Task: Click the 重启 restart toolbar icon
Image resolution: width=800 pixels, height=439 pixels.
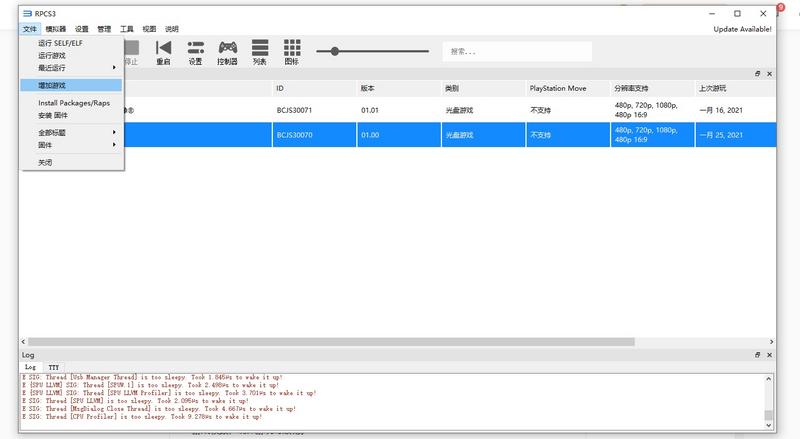Action: coord(163,53)
